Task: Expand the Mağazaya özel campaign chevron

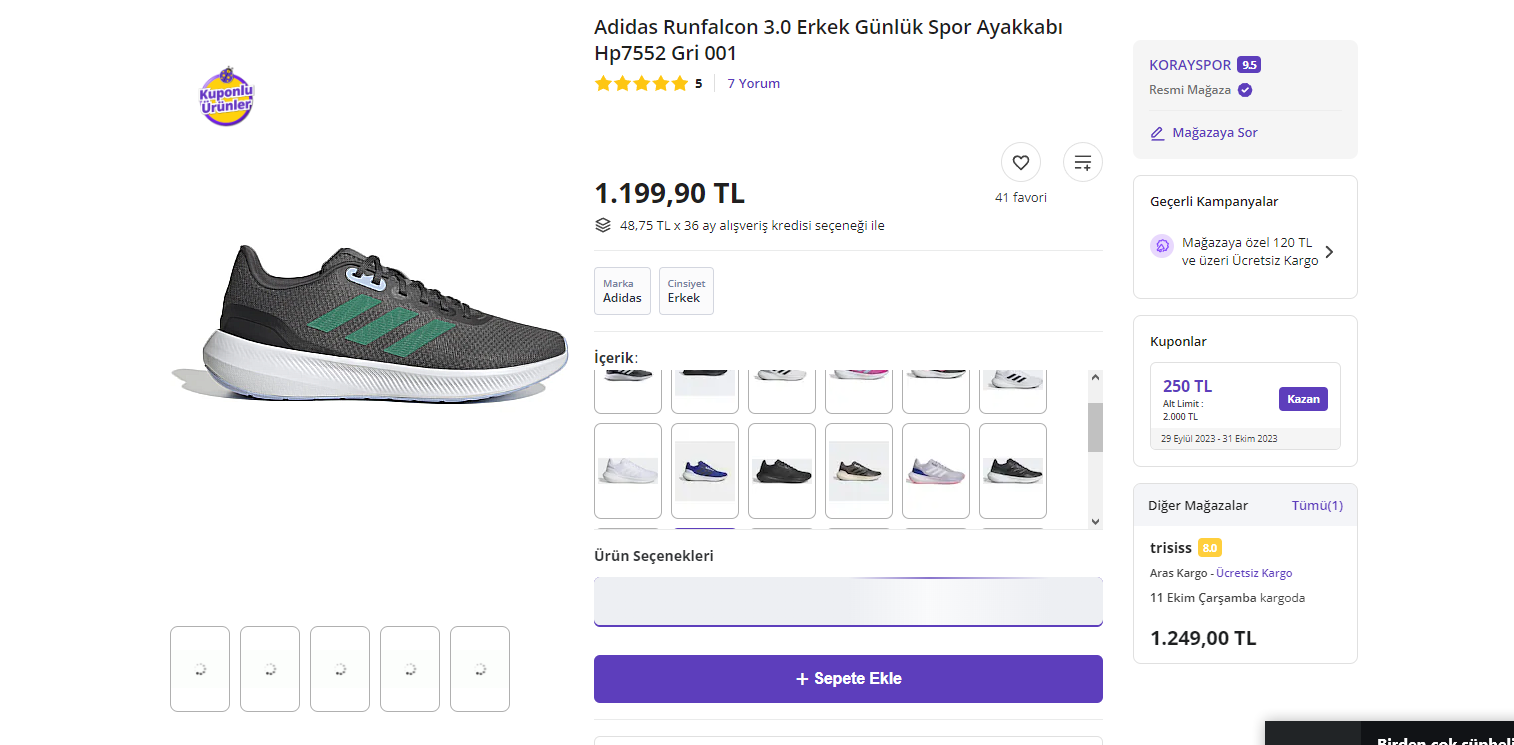Action: [1329, 252]
